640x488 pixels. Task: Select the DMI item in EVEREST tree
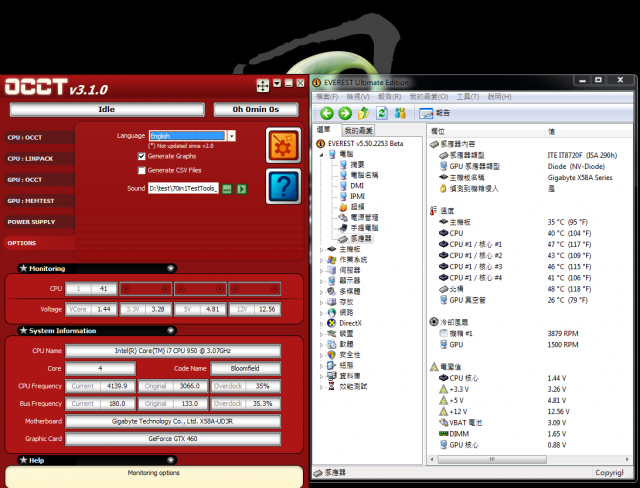pos(357,186)
